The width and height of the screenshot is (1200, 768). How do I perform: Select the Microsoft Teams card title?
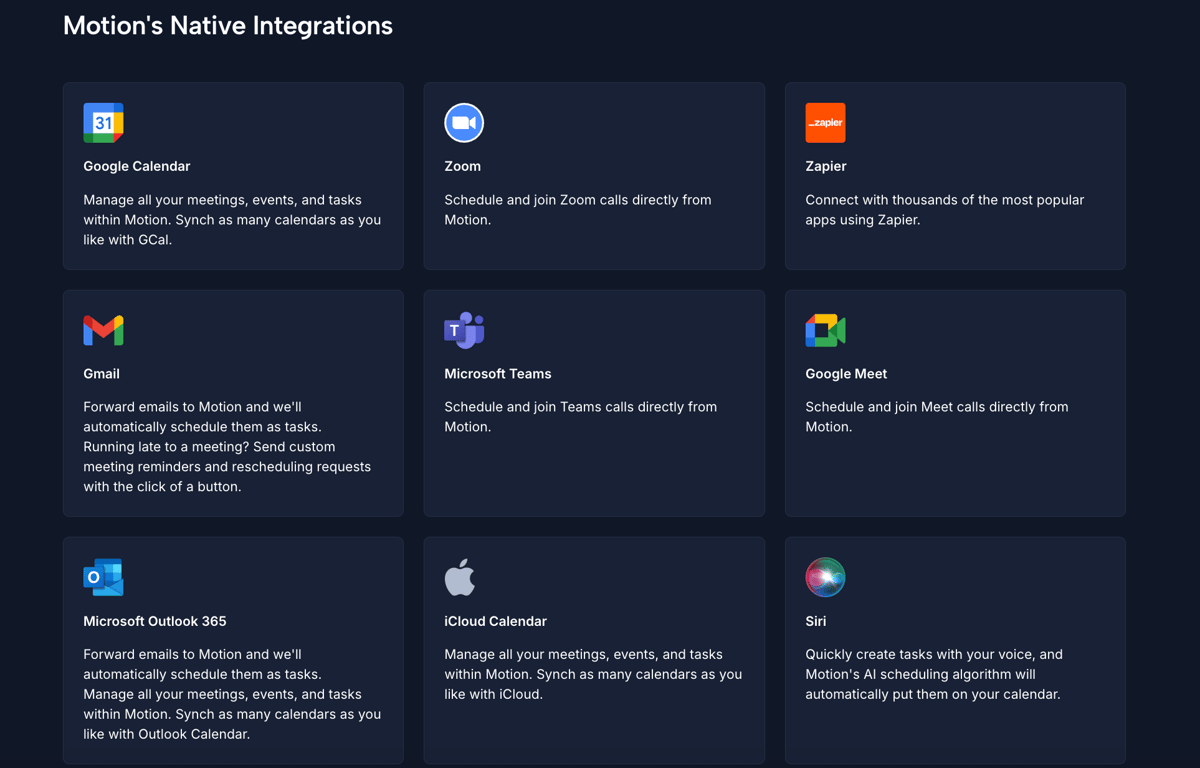coord(498,373)
